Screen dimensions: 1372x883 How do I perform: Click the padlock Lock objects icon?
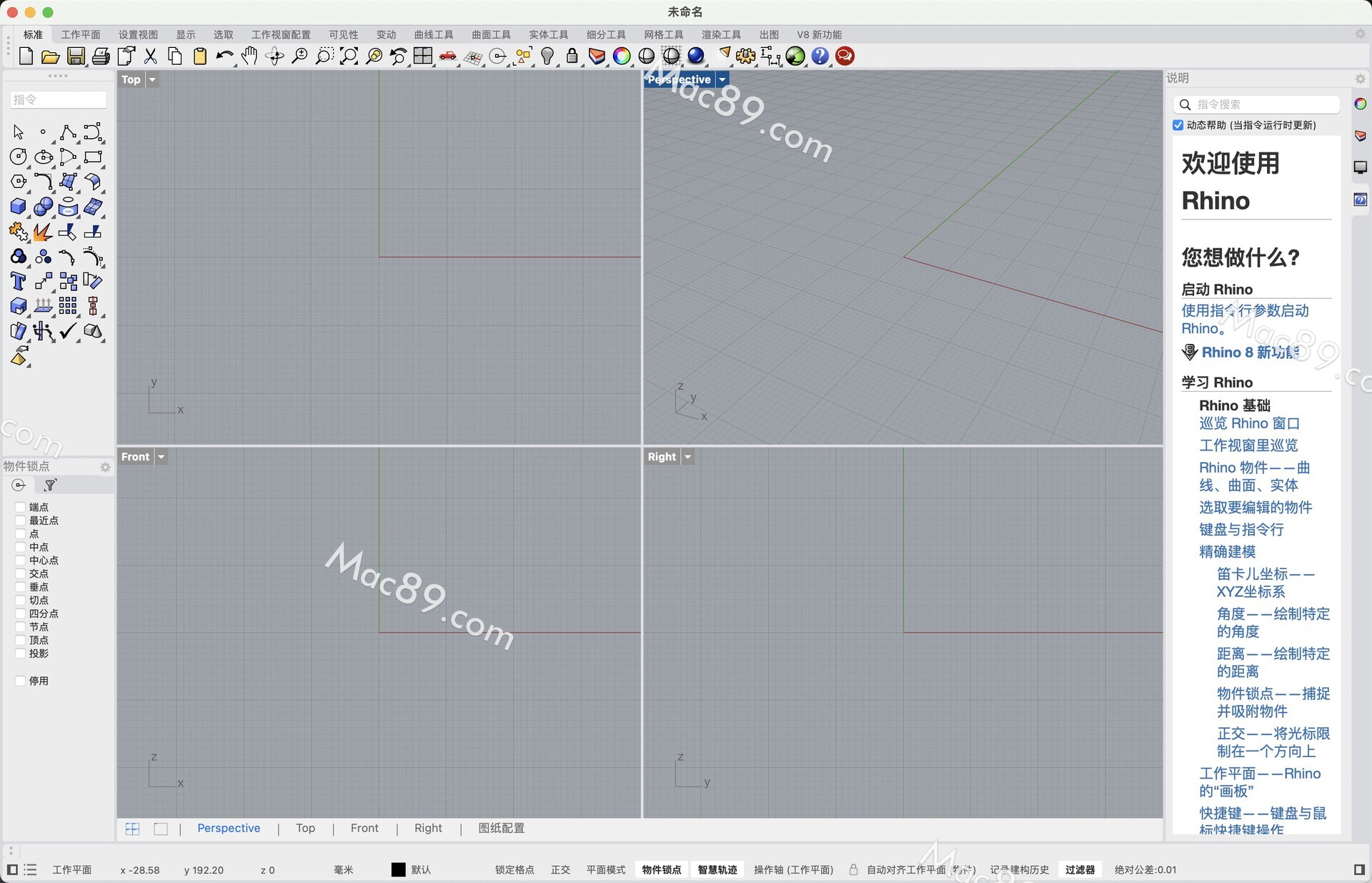[x=572, y=56]
